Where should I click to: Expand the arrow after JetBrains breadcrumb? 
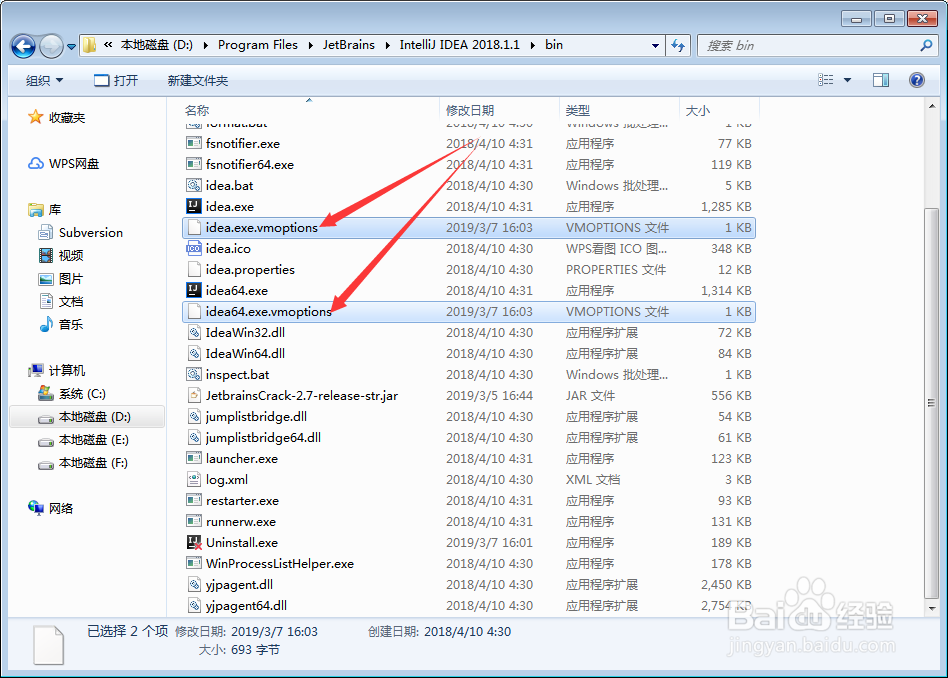coord(388,45)
